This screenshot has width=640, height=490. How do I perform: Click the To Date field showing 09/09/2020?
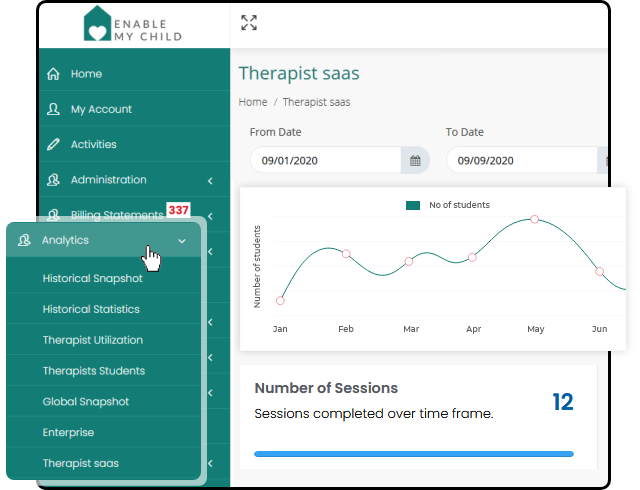click(x=522, y=160)
